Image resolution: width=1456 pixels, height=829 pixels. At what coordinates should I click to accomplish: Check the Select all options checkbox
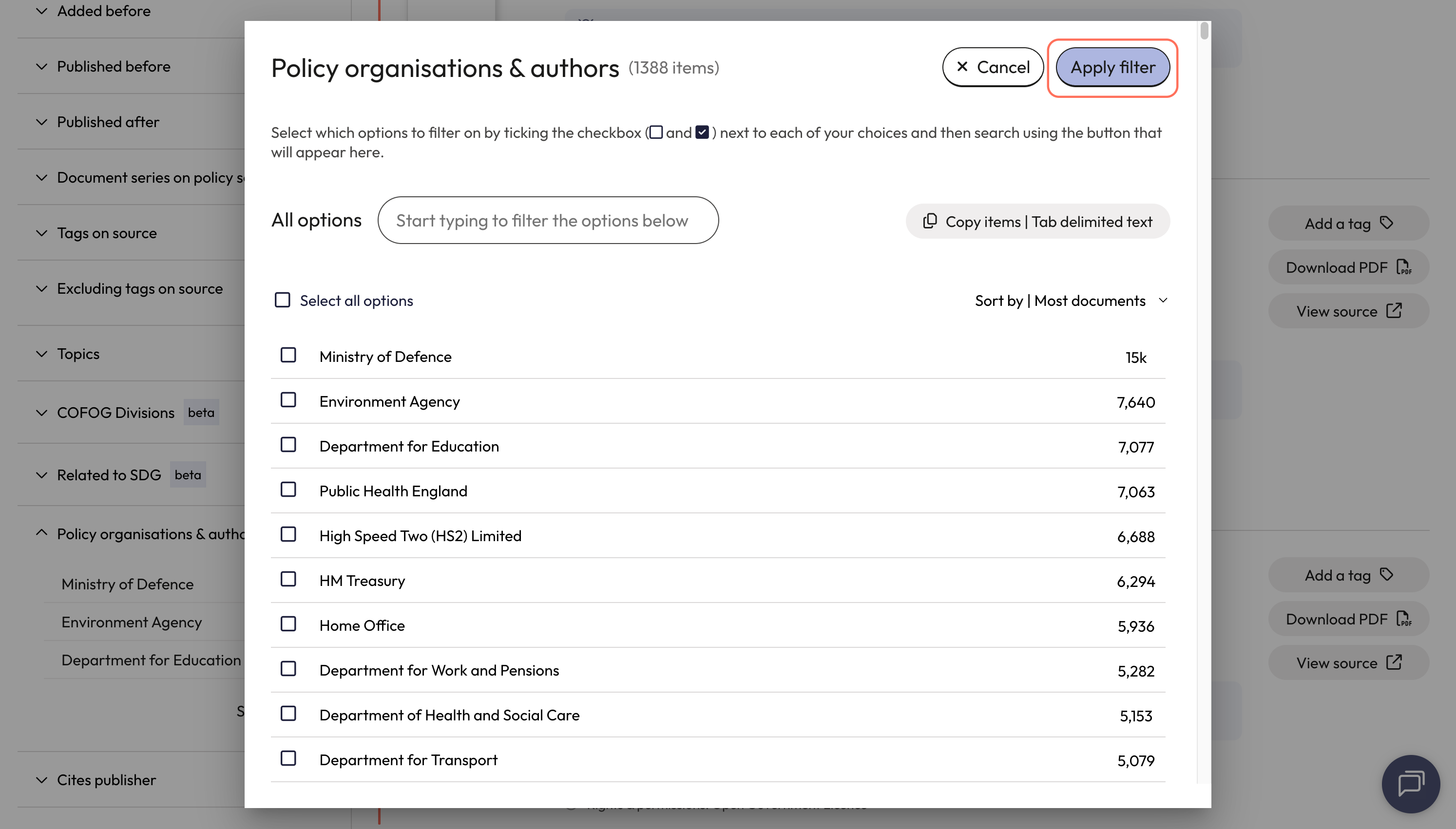[283, 300]
